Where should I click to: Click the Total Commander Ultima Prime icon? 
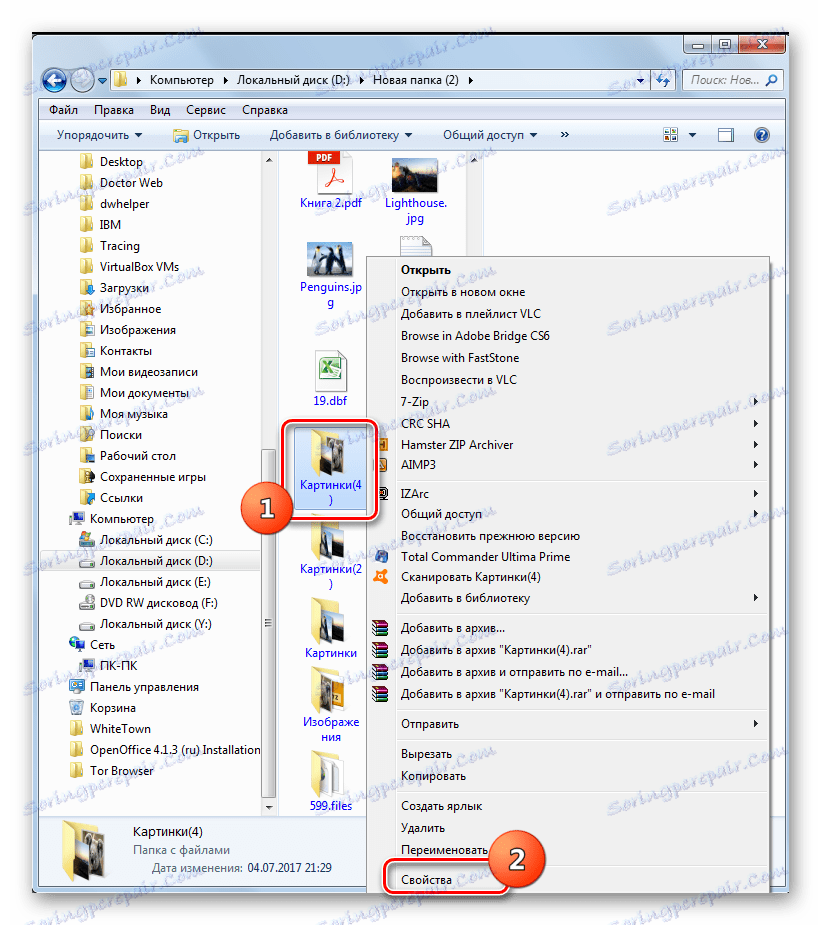[383, 557]
